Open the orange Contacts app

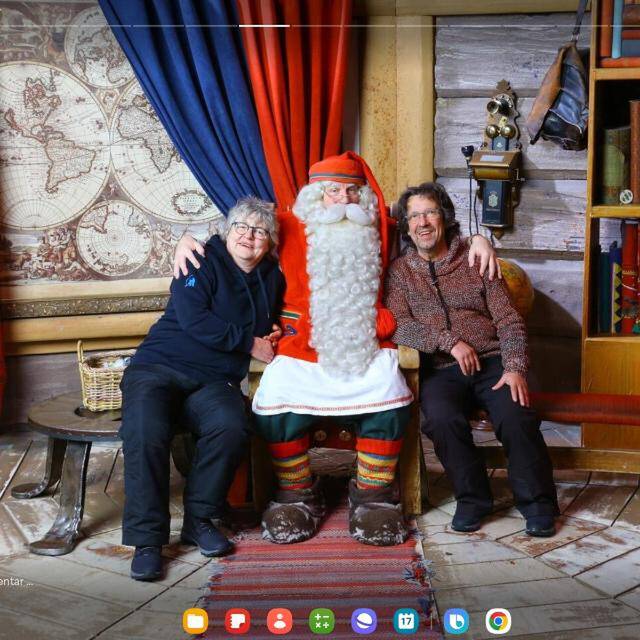tap(280, 621)
